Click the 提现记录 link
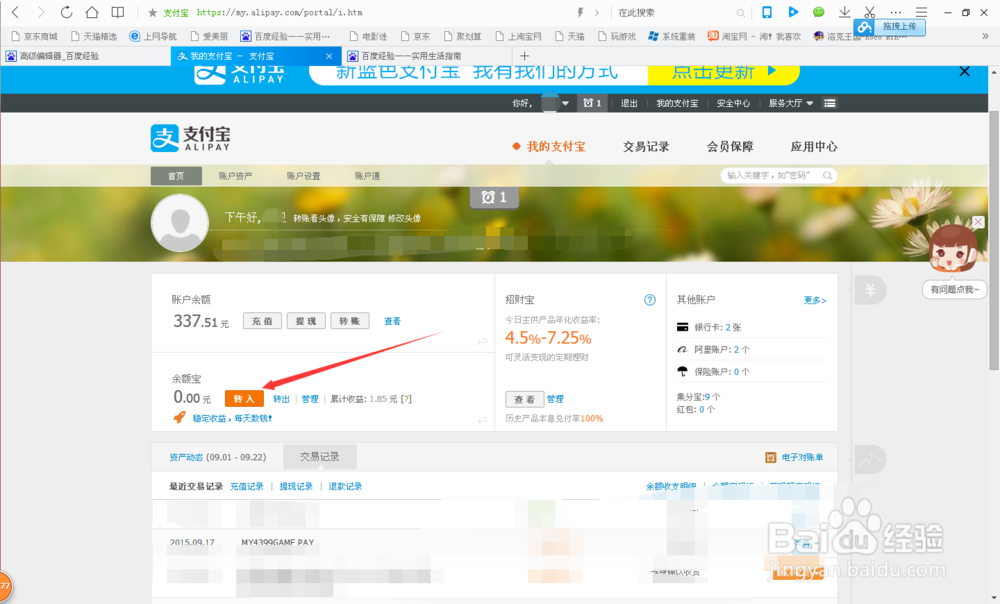Viewport: 1000px width, 604px height. tap(296, 487)
